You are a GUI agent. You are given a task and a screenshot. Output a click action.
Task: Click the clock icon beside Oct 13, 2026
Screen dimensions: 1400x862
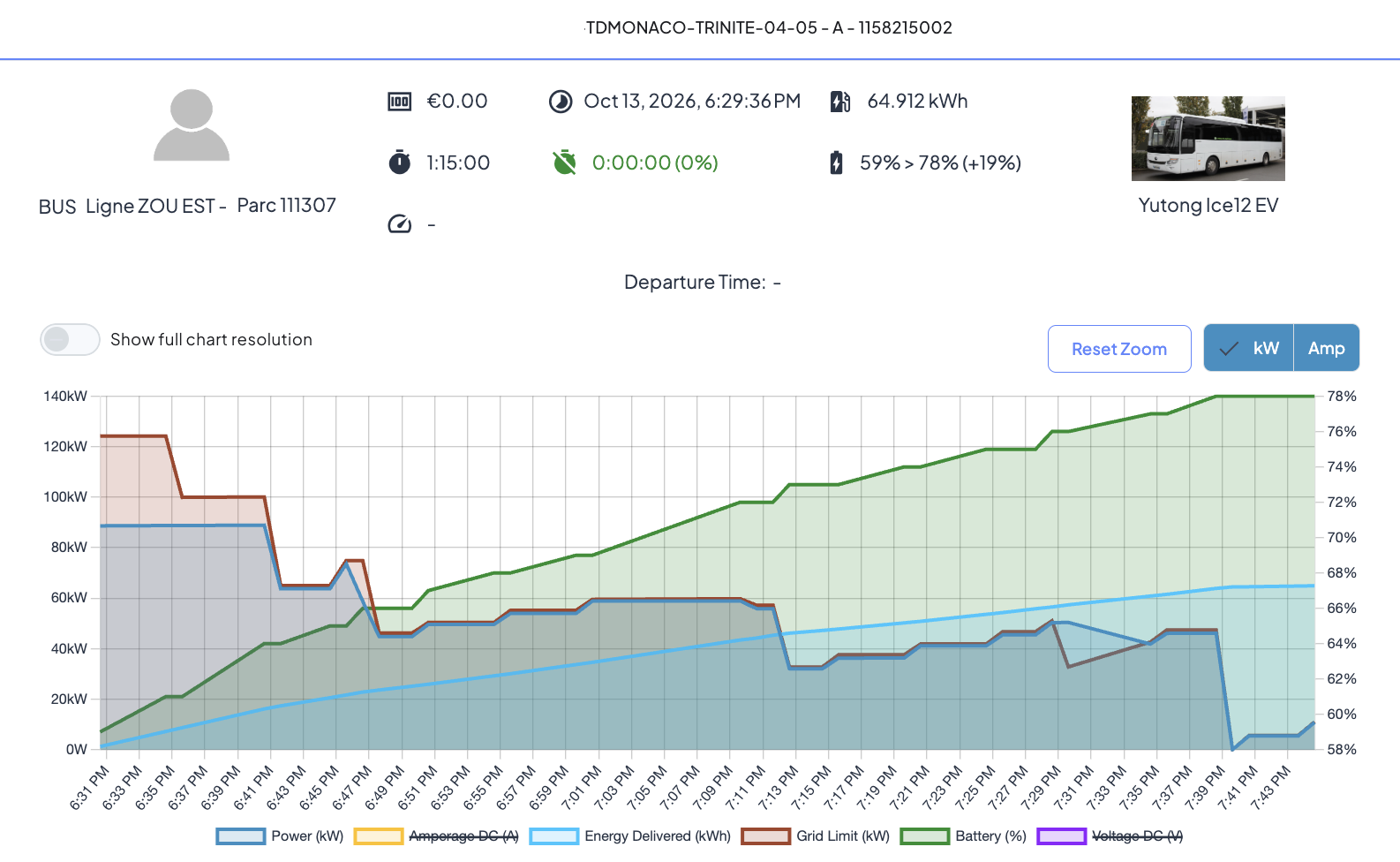[x=561, y=102]
